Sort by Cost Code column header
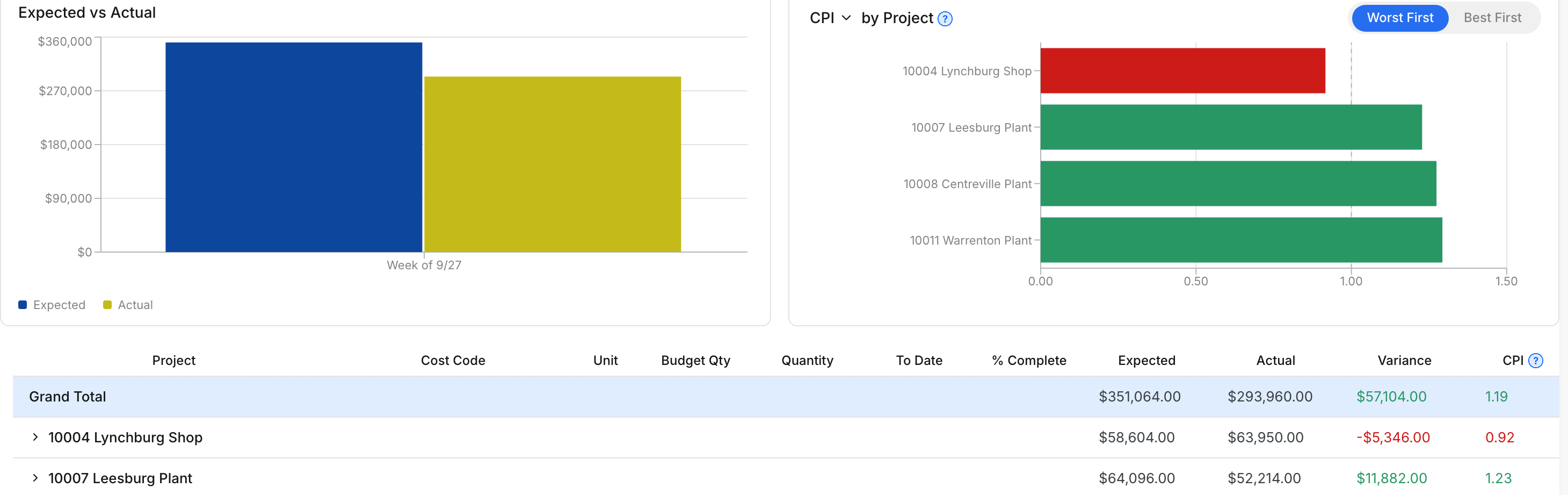This screenshot has height=495, width=1568. tap(453, 360)
